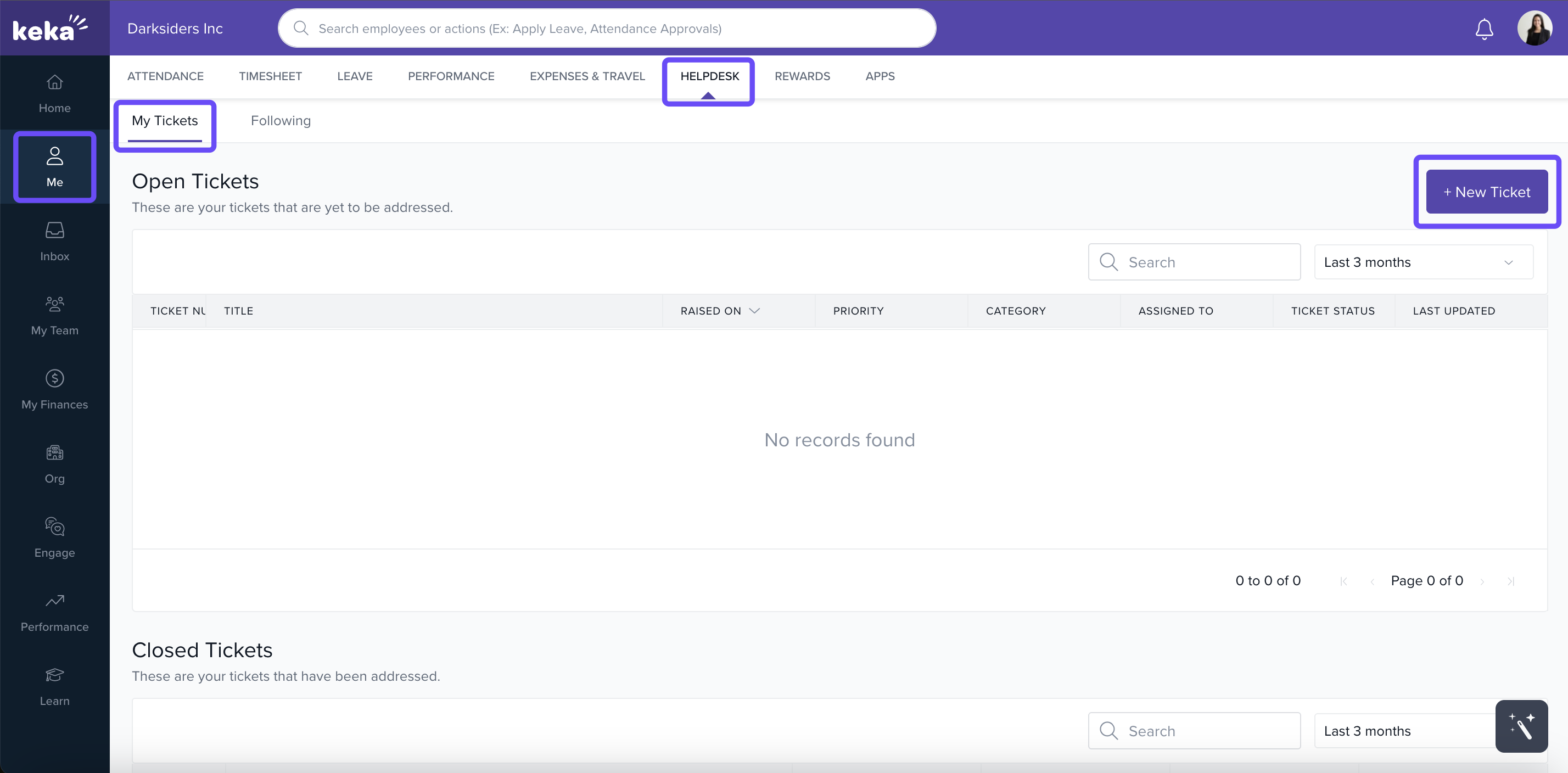
Task: Open the Home sidebar icon
Action: (x=55, y=82)
